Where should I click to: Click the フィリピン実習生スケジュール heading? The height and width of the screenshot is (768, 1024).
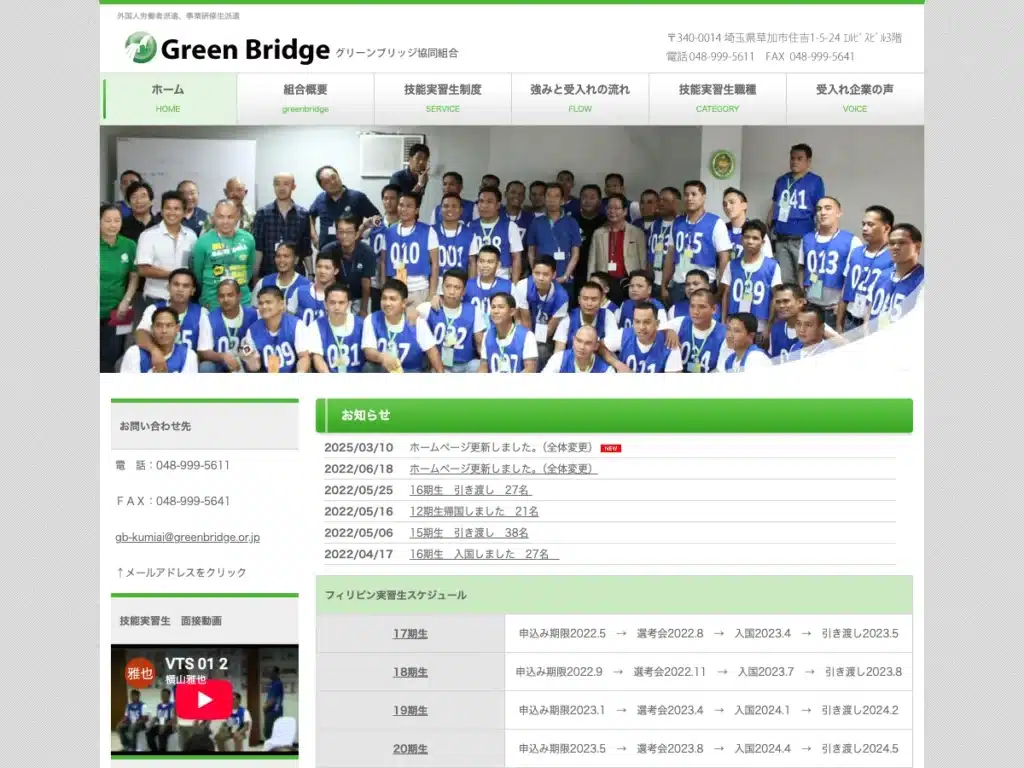pyautogui.click(x=396, y=595)
